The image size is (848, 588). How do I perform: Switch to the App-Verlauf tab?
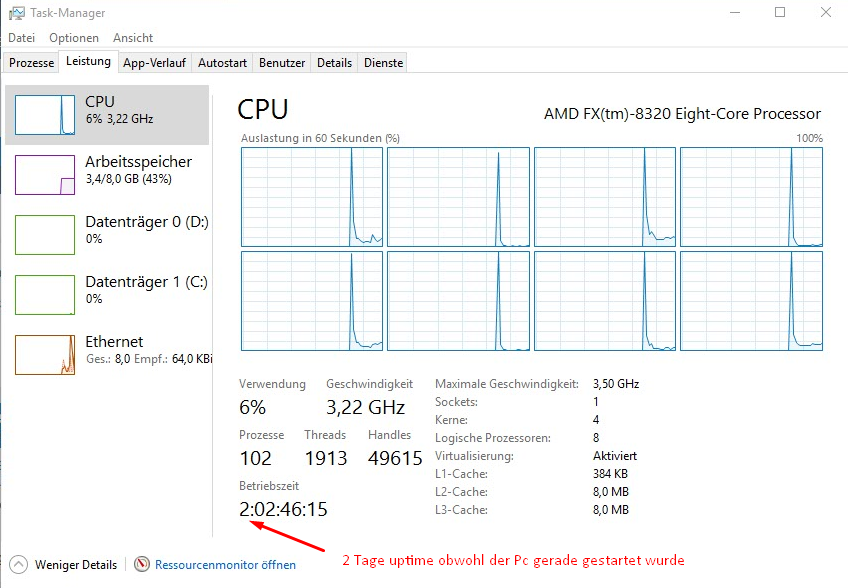[154, 63]
